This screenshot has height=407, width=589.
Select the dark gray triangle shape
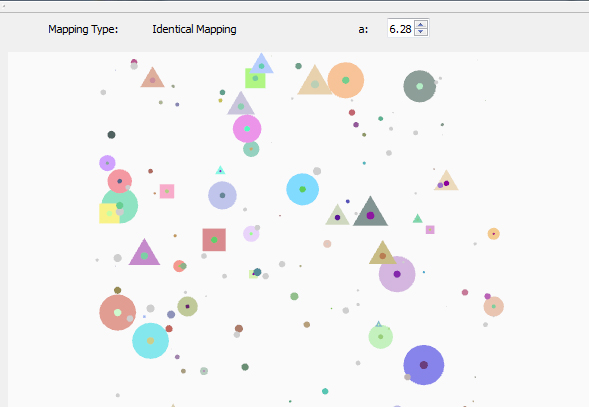click(370, 212)
